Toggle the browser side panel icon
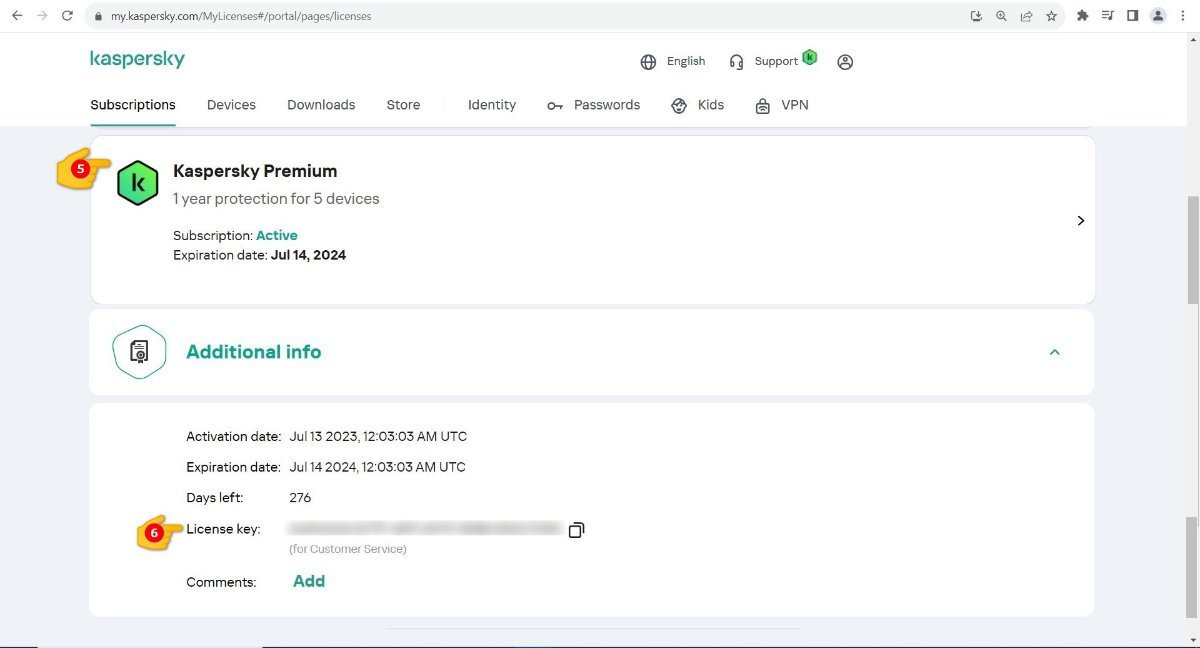The height and width of the screenshot is (648, 1200). [x=1133, y=16]
